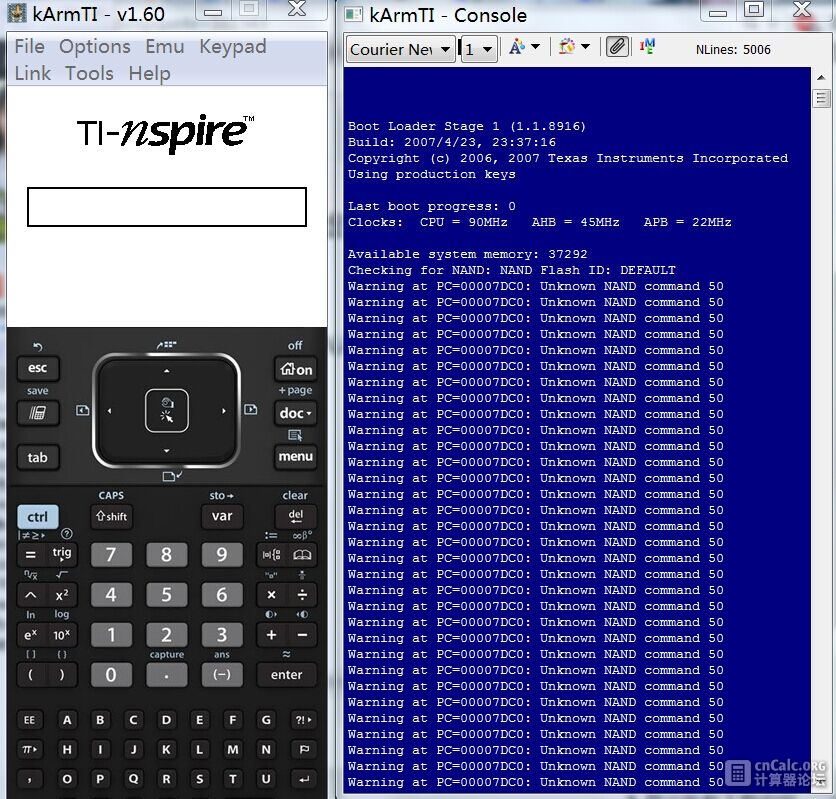
Task: Open the Help menu
Action: [149, 73]
